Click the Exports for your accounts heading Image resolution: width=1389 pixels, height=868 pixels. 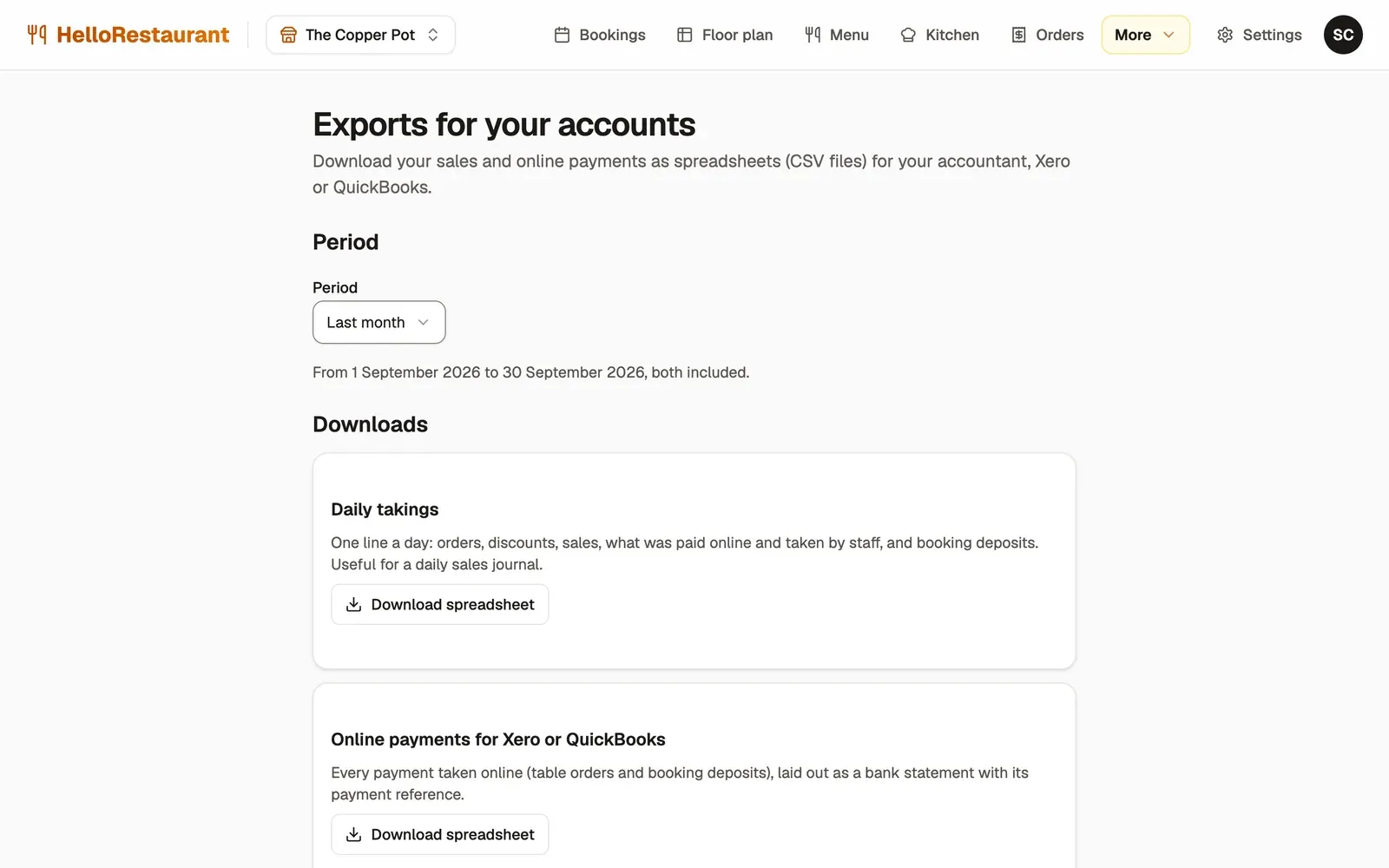504,125
